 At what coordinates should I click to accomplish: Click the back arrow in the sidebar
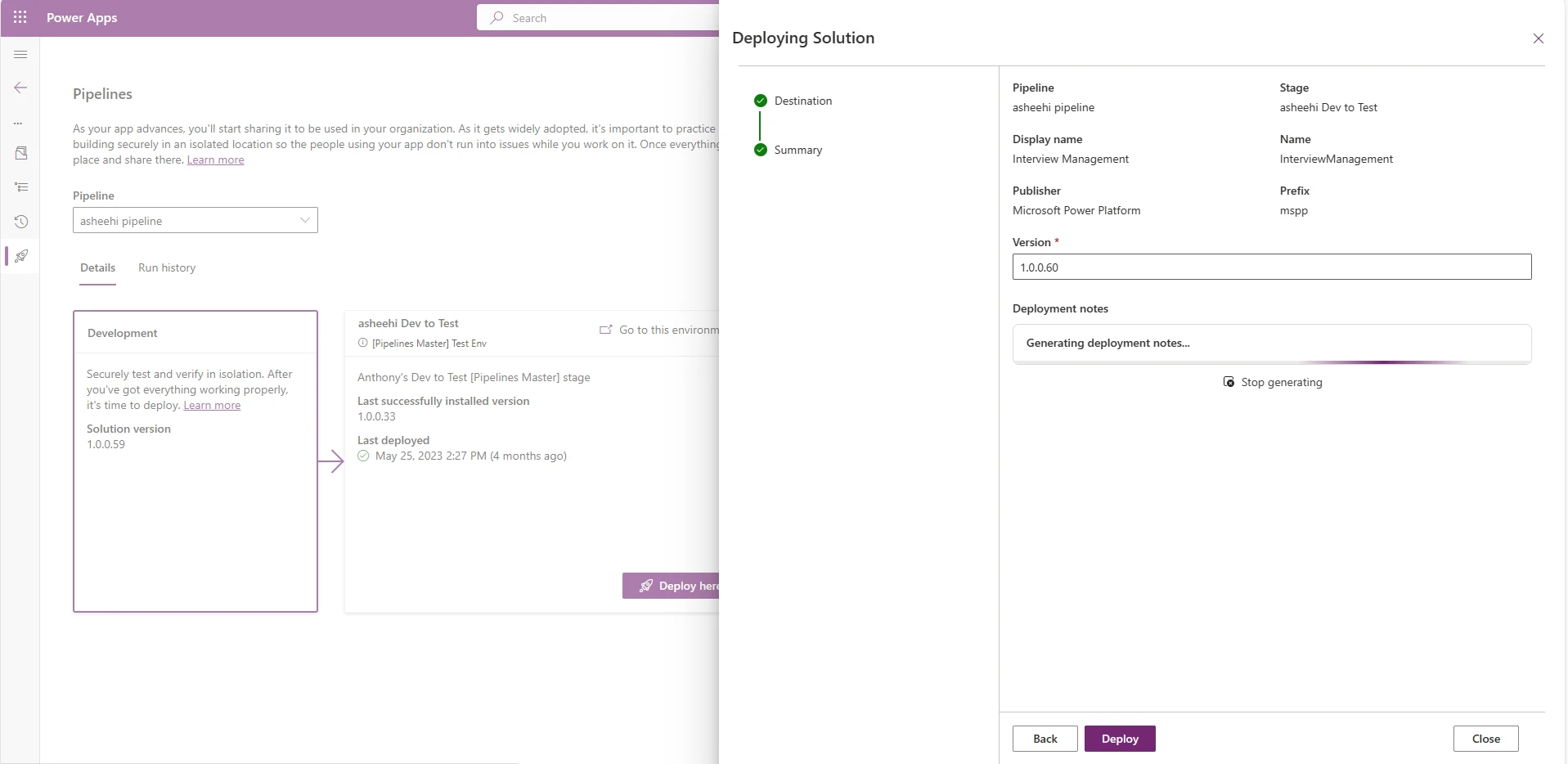[20, 88]
